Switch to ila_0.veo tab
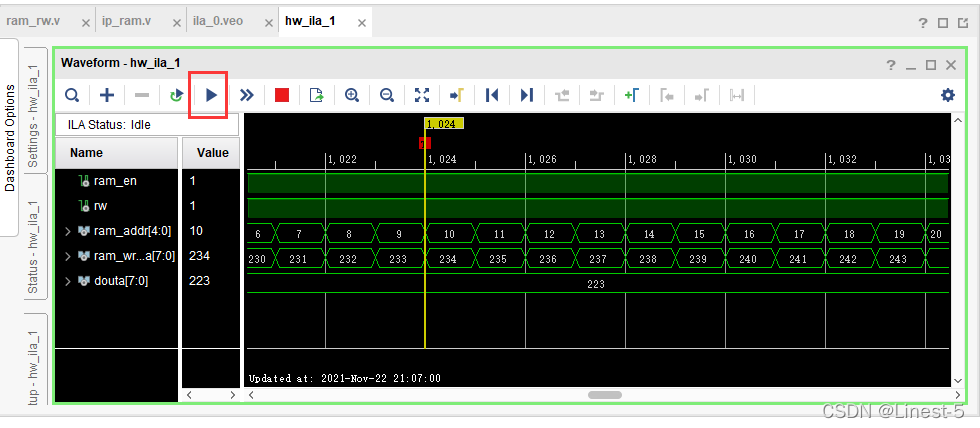The width and height of the screenshot is (980, 428). (218, 21)
